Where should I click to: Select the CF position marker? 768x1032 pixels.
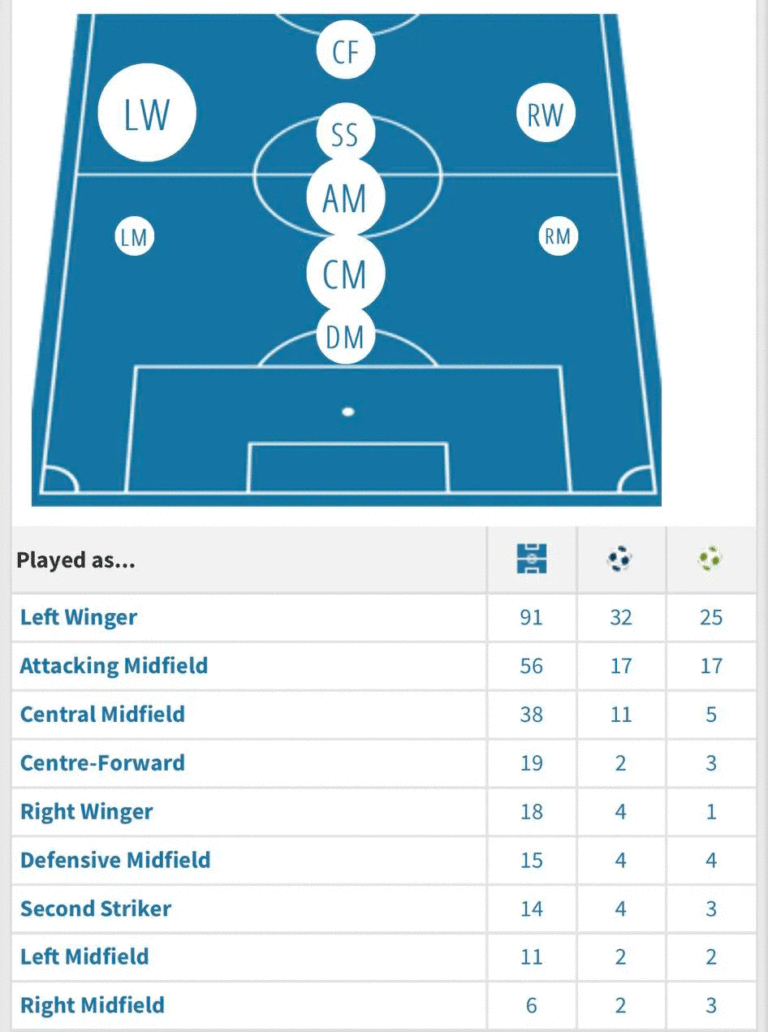(x=345, y=52)
